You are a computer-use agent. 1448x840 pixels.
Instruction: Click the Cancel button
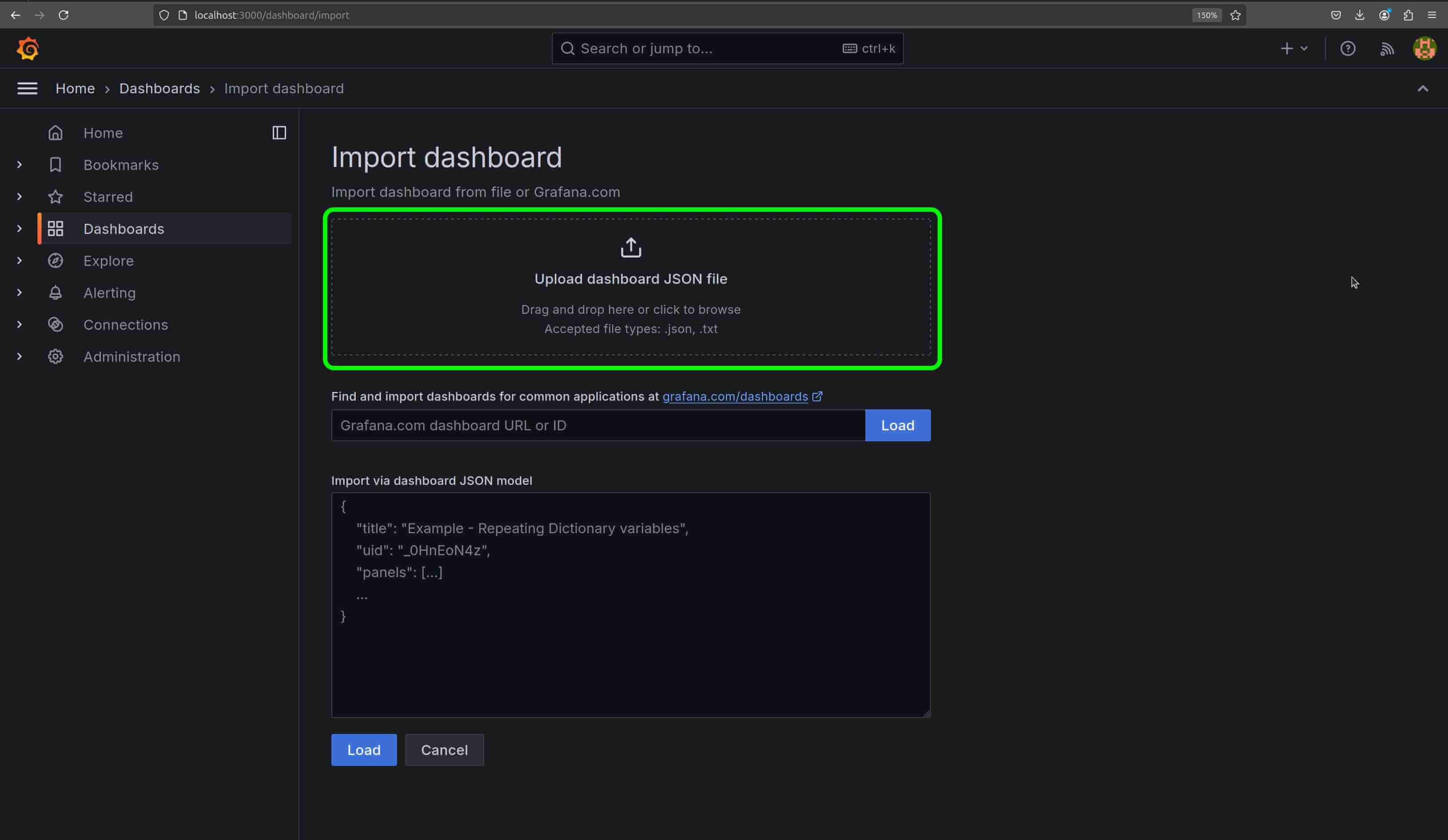[x=444, y=750]
